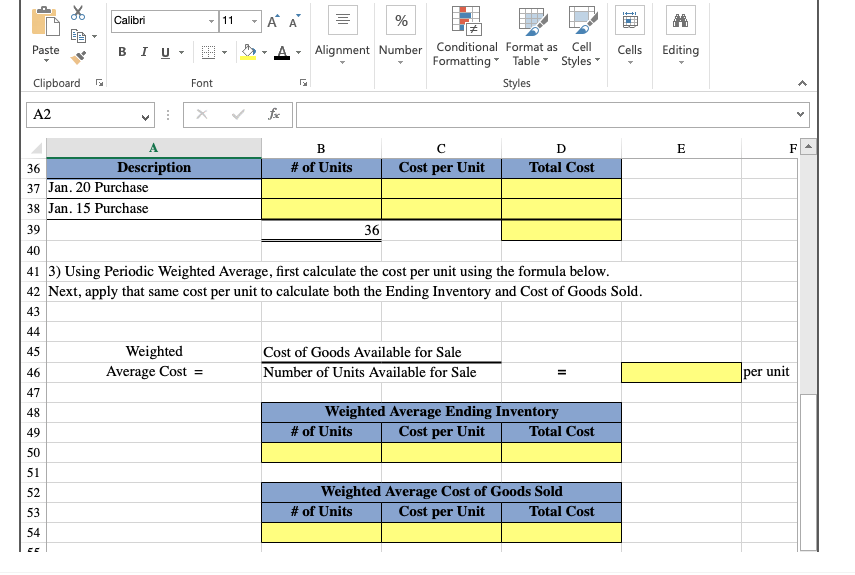Image resolution: width=855 pixels, height=575 pixels.
Task: Open Cell Styles gallery
Action: (x=581, y=37)
